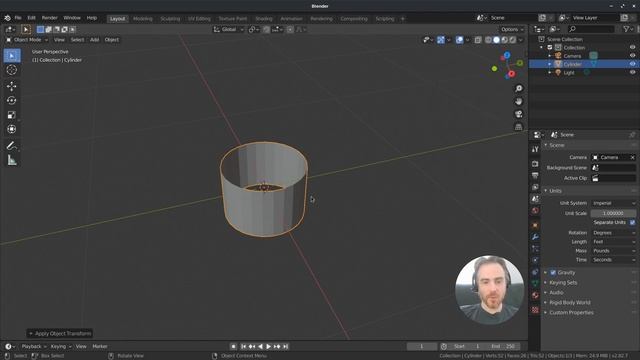Select the Move tool
This screenshot has height=360, width=640.
pyautogui.click(x=12, y=86)
